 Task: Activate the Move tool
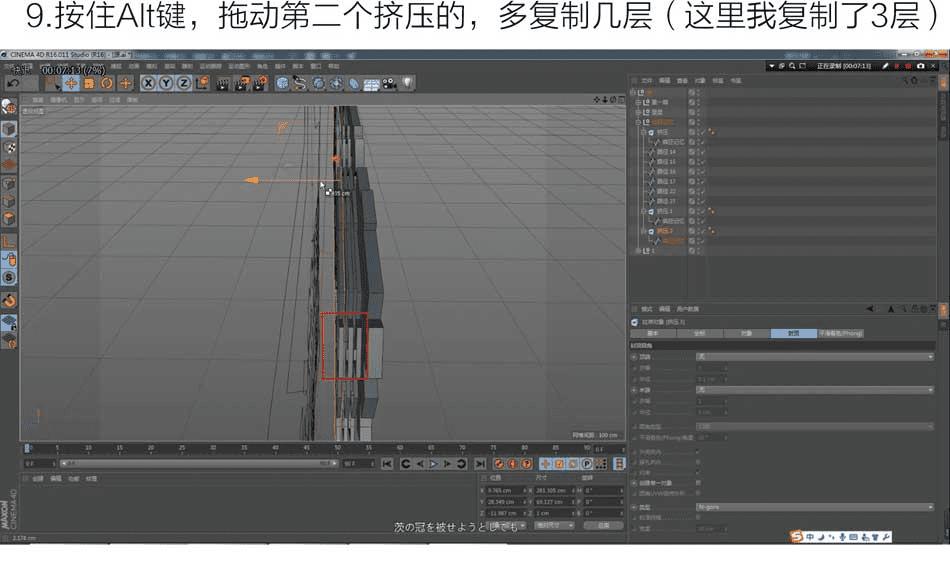tap(71, 83)
